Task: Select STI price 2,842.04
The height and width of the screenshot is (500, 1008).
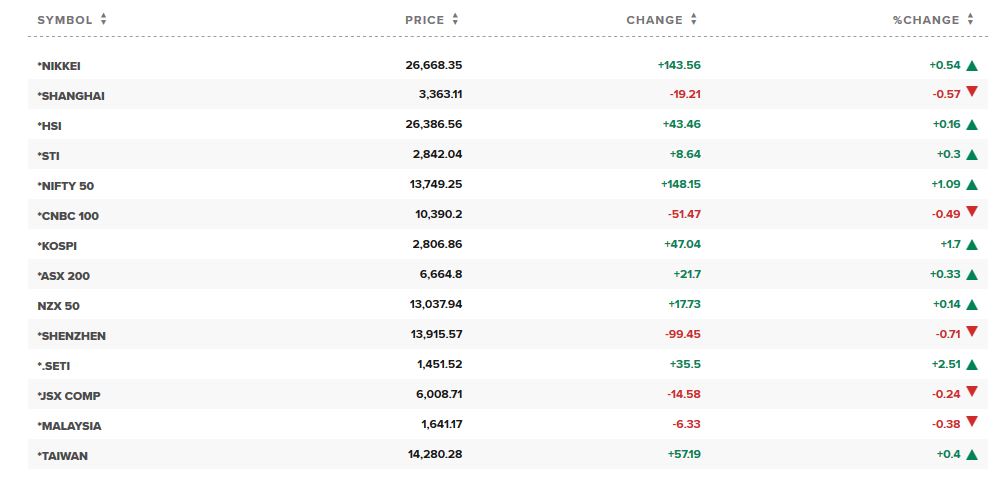Action: click(x=438, y=154)
